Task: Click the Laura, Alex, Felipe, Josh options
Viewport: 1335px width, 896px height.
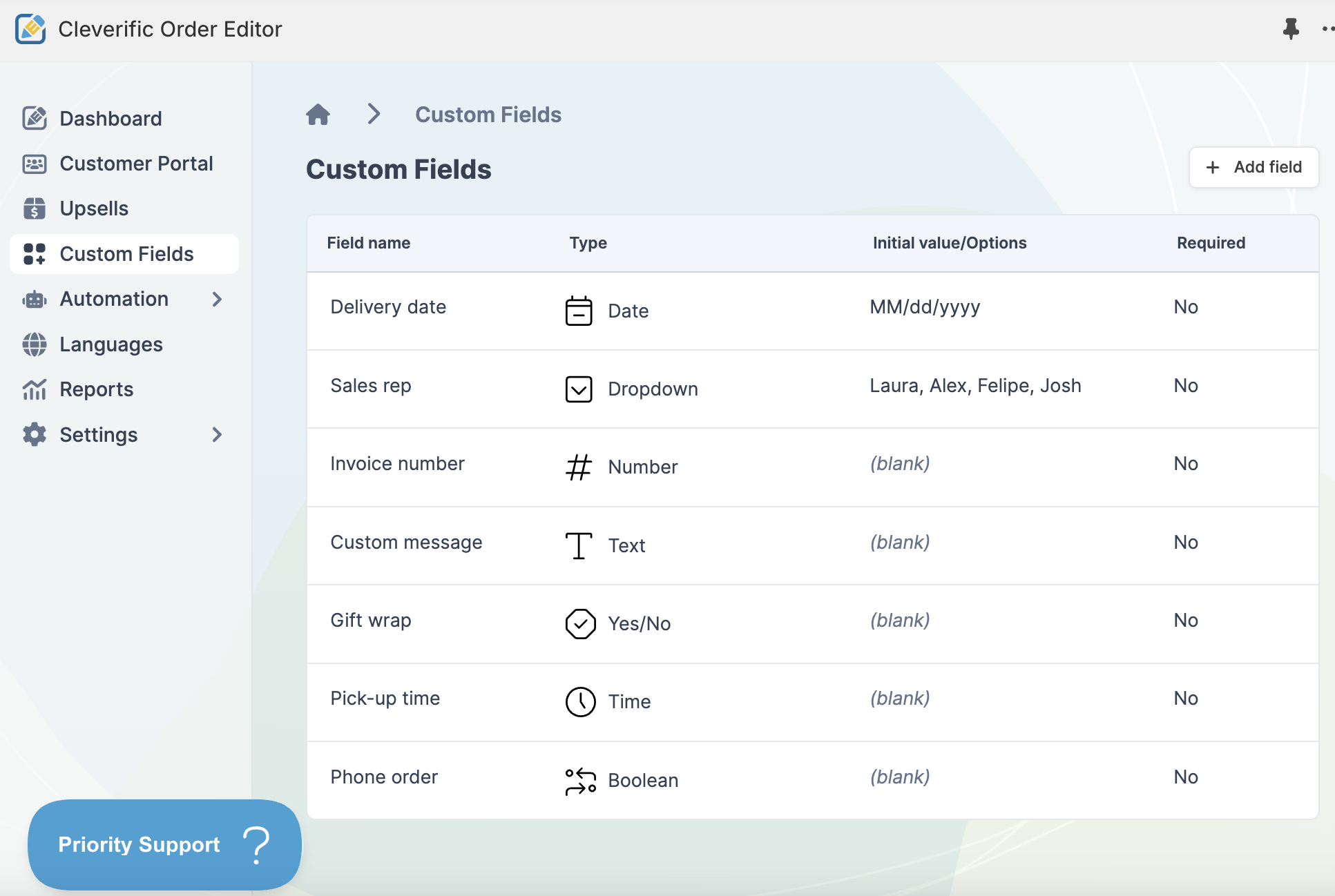Action: tap(975, 386)
